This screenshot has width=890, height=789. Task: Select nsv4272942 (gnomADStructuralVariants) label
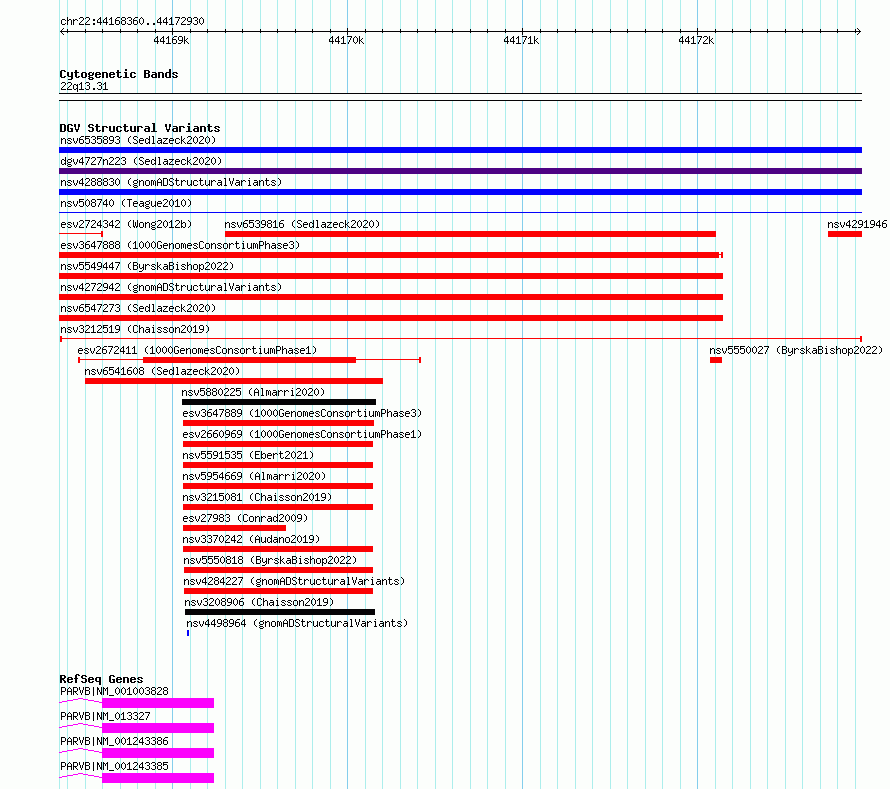tap(171, 287)
